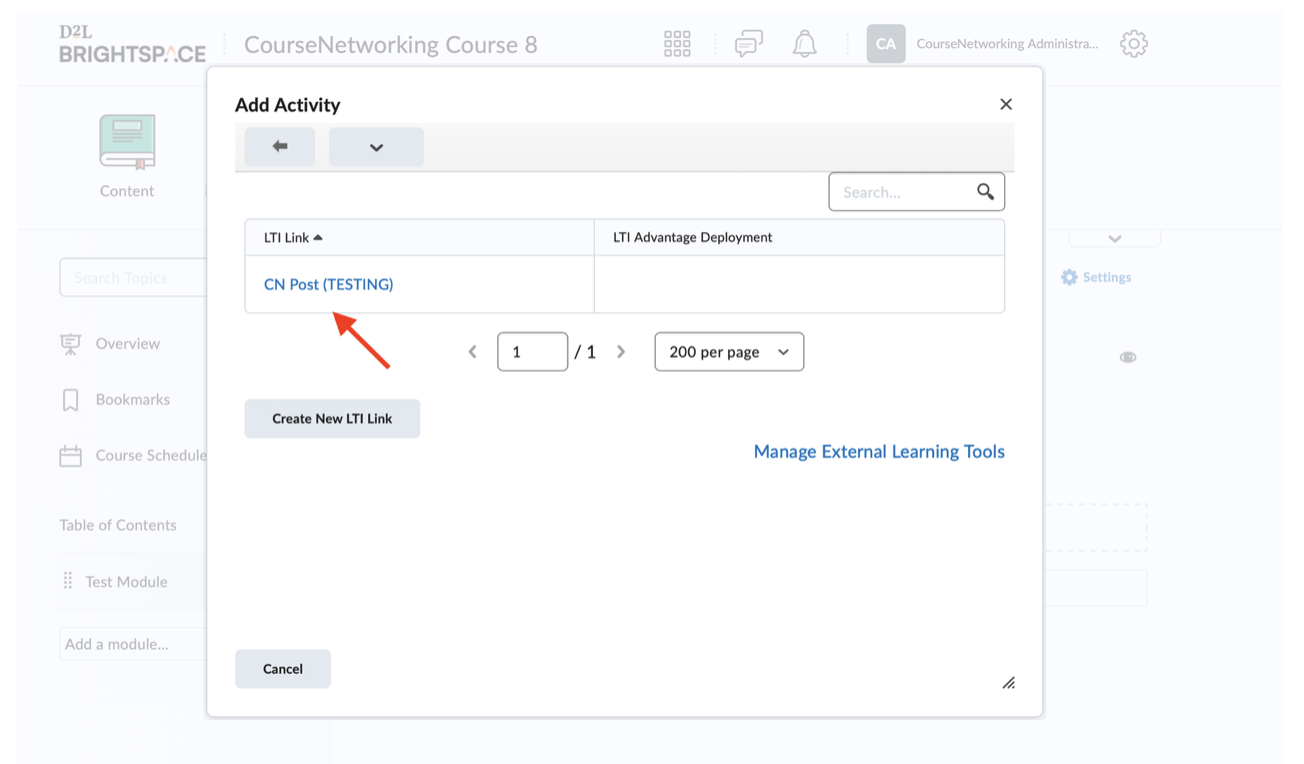Open the notifications bell icon

click(x=804, y=44)
